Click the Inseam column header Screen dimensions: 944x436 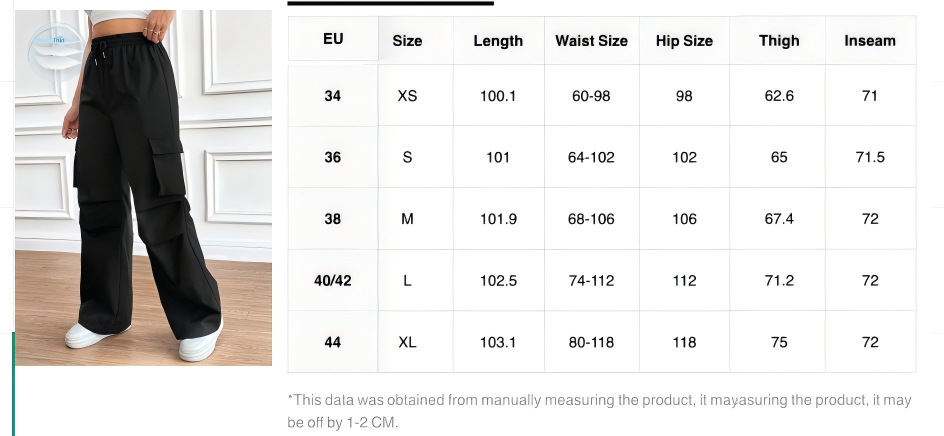(x=870, y=41)
